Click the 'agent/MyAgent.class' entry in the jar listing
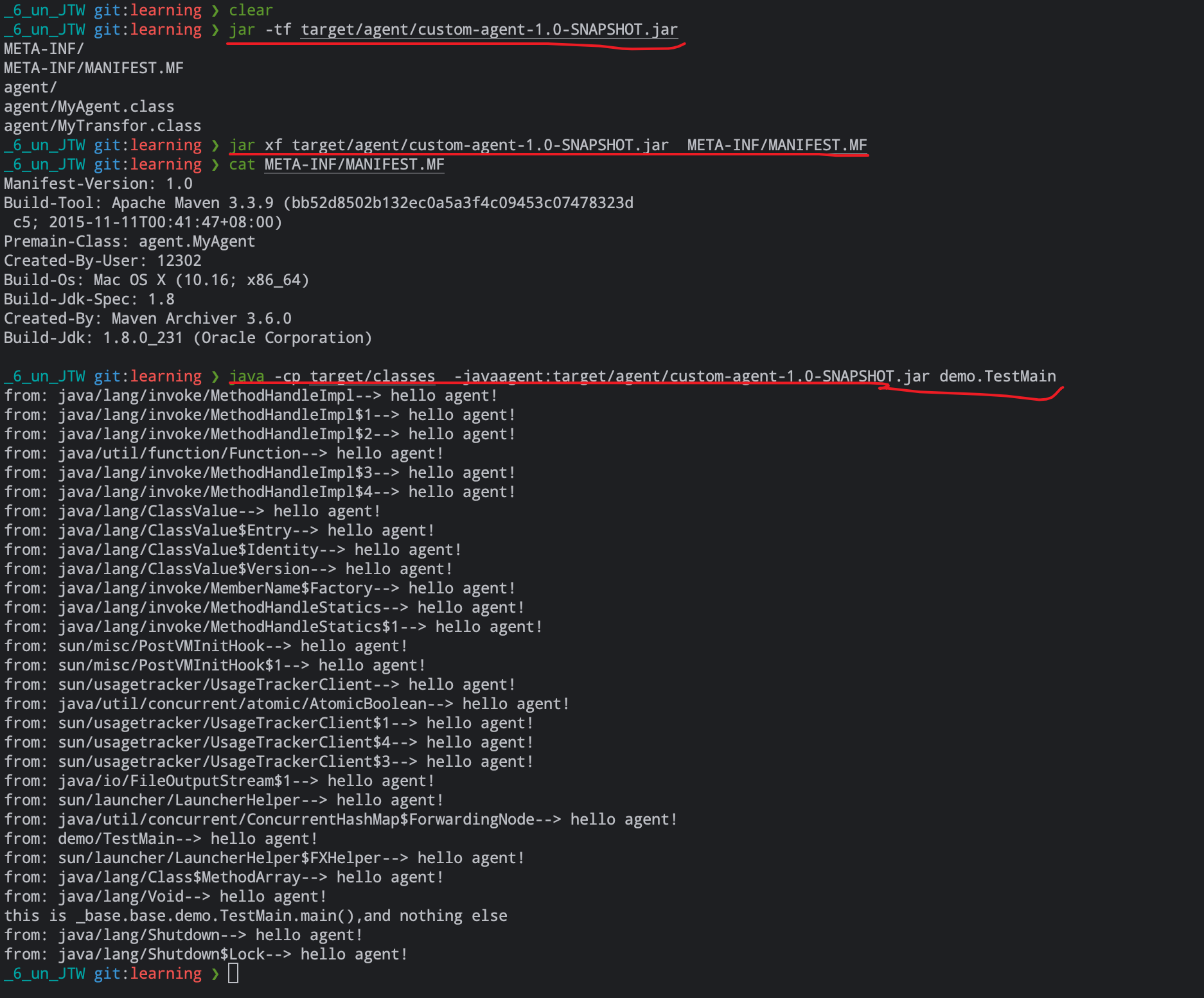Screen dimensions: 1204x998 (x=89, y=107)
